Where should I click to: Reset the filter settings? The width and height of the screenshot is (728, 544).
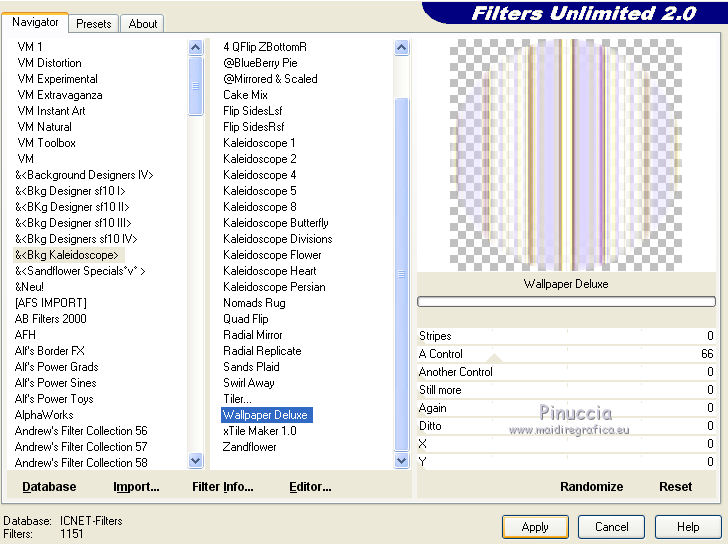coord(676,486)
